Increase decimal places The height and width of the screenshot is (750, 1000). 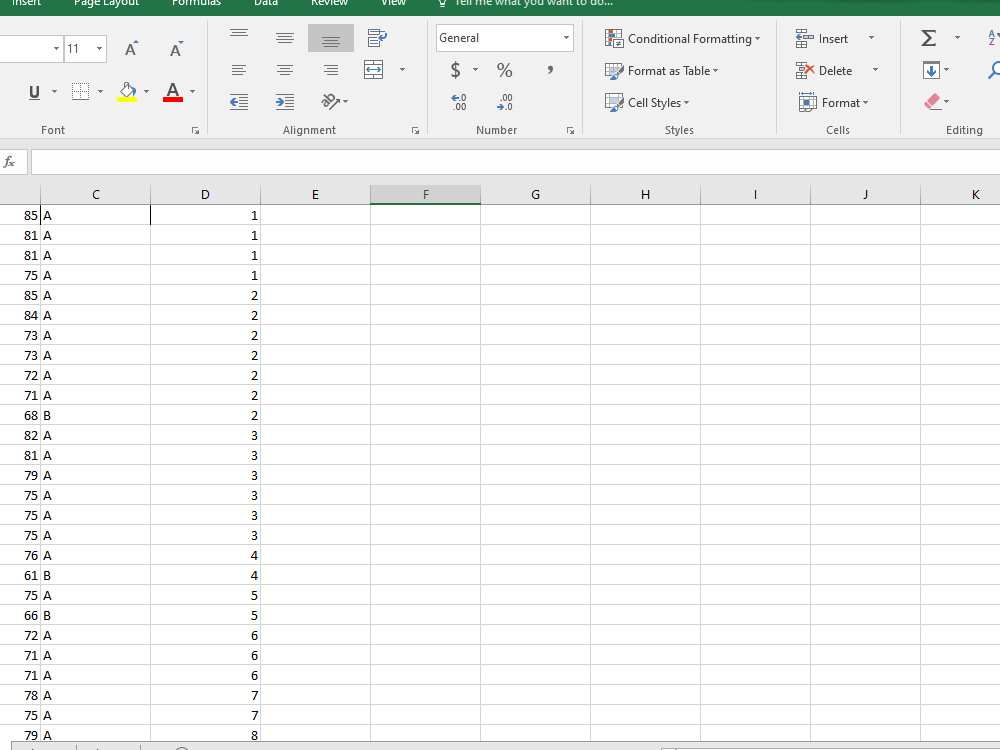[459, 102]
